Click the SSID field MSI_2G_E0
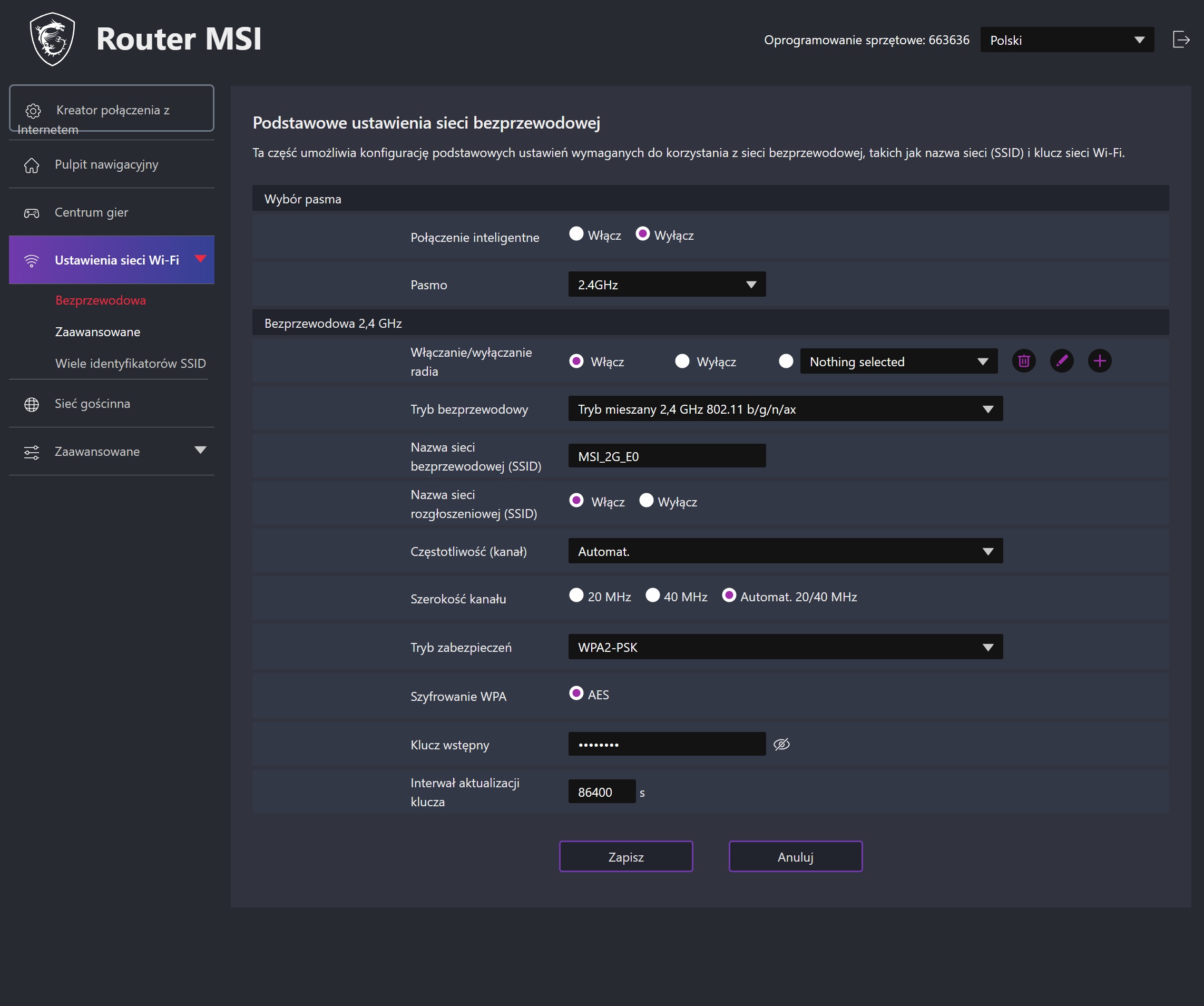The width and height of the screenshot is (1204, 1006). [667, 456]
